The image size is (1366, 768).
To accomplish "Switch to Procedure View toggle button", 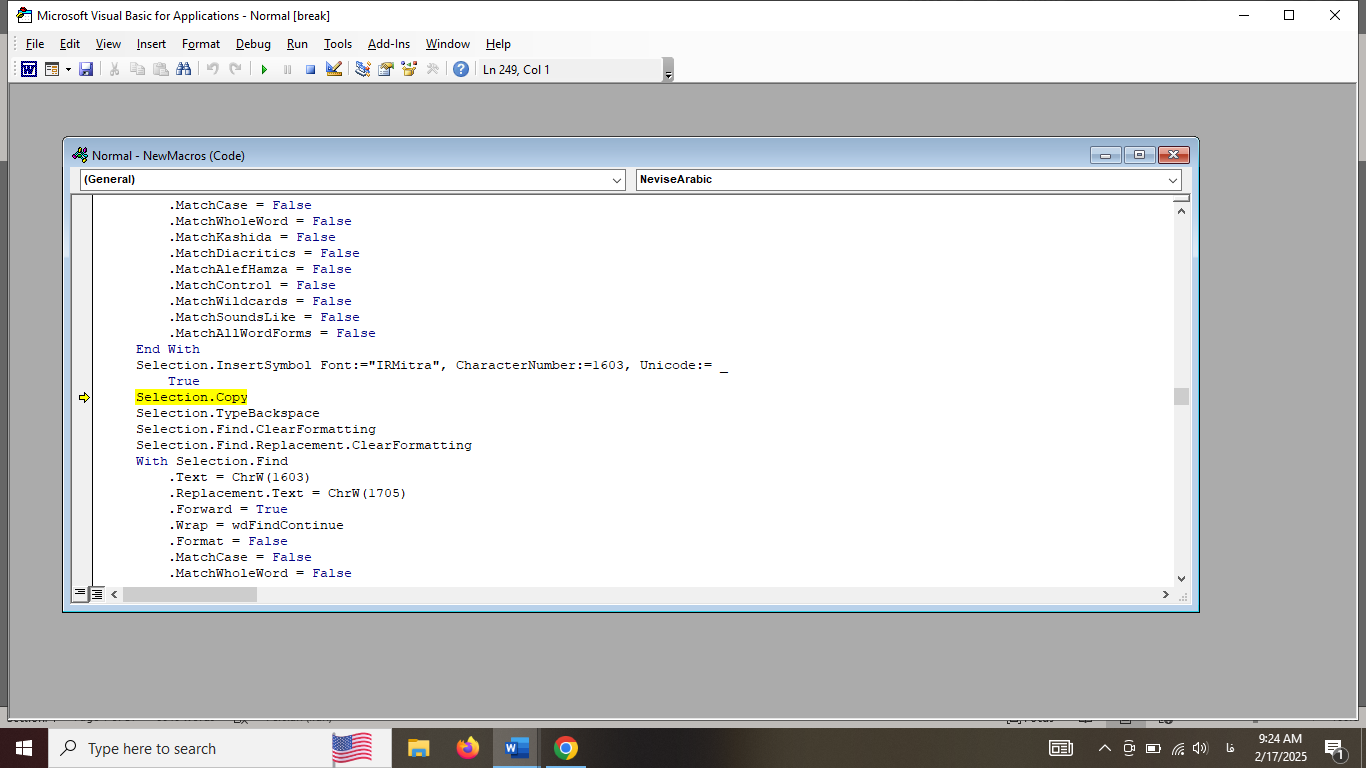I will pos(80,594).
